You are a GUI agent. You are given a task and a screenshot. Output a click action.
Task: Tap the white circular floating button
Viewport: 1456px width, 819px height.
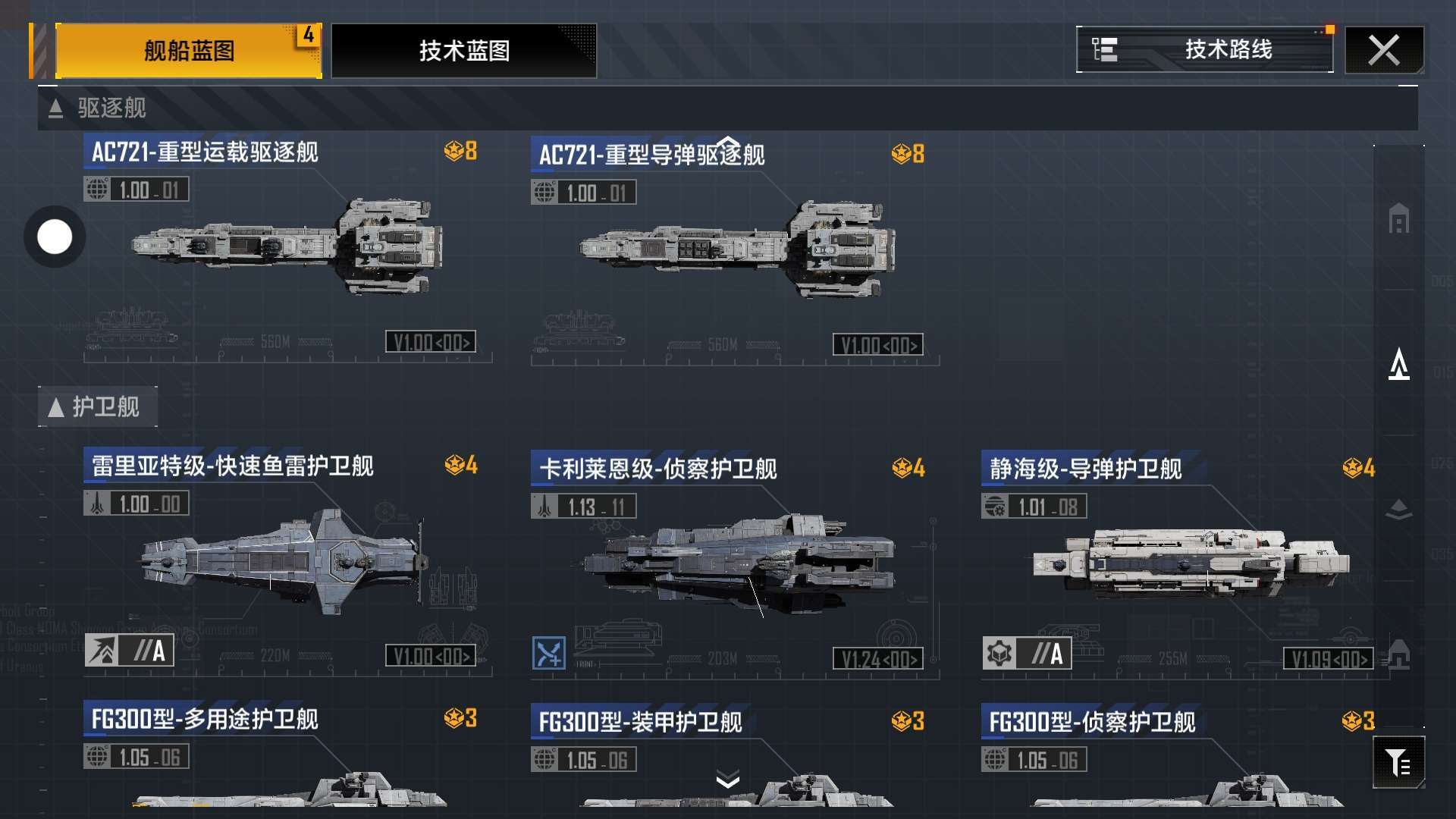pyautogui.click(x=55, y=237)
